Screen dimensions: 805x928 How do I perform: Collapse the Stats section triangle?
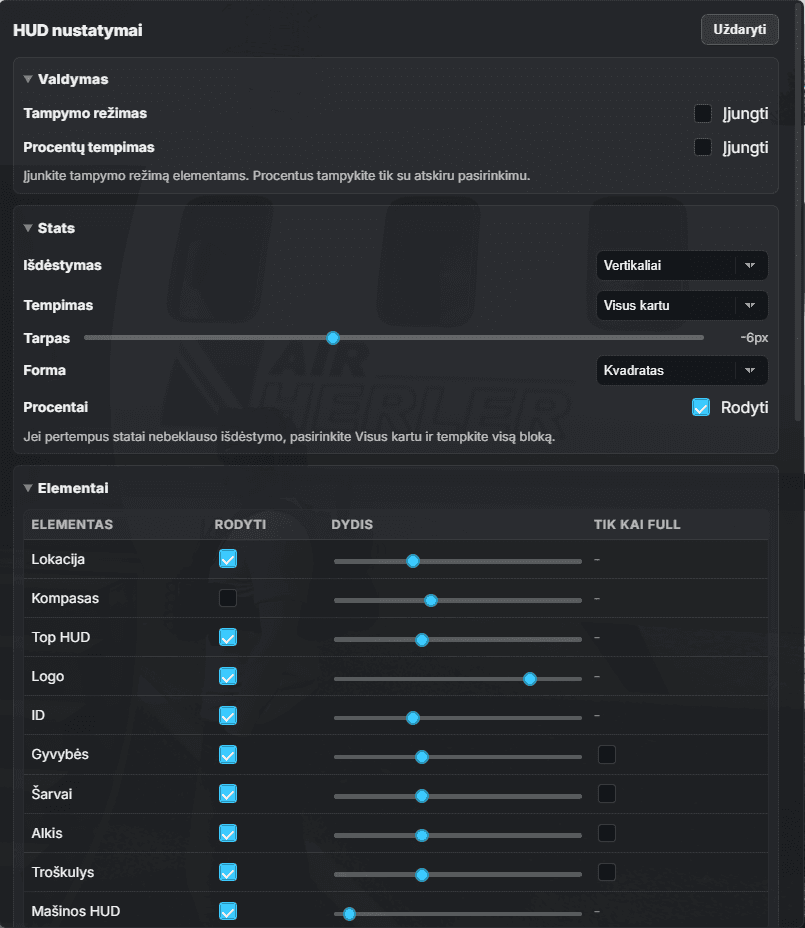[x=28, y=228]
